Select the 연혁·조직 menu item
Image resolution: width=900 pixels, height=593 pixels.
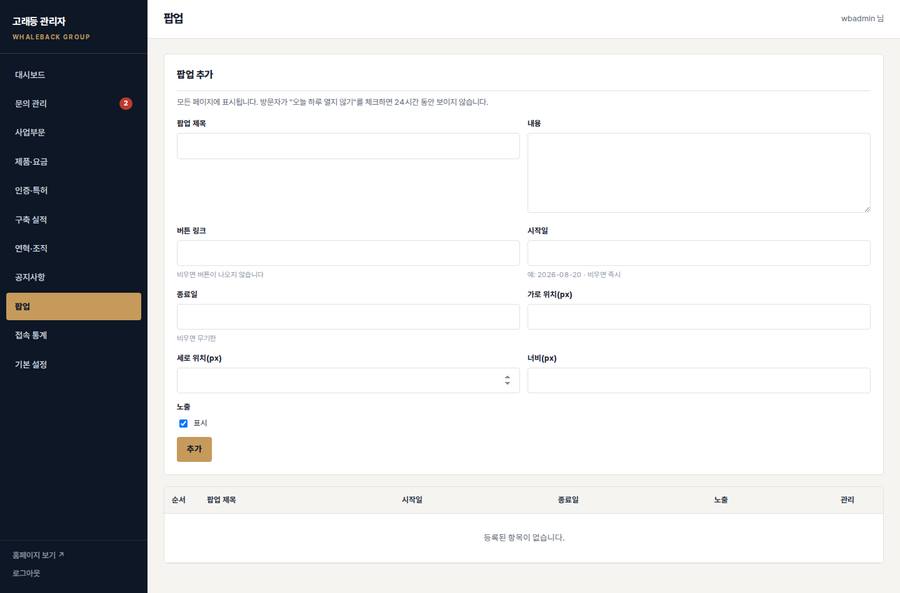tap(73, 248)
